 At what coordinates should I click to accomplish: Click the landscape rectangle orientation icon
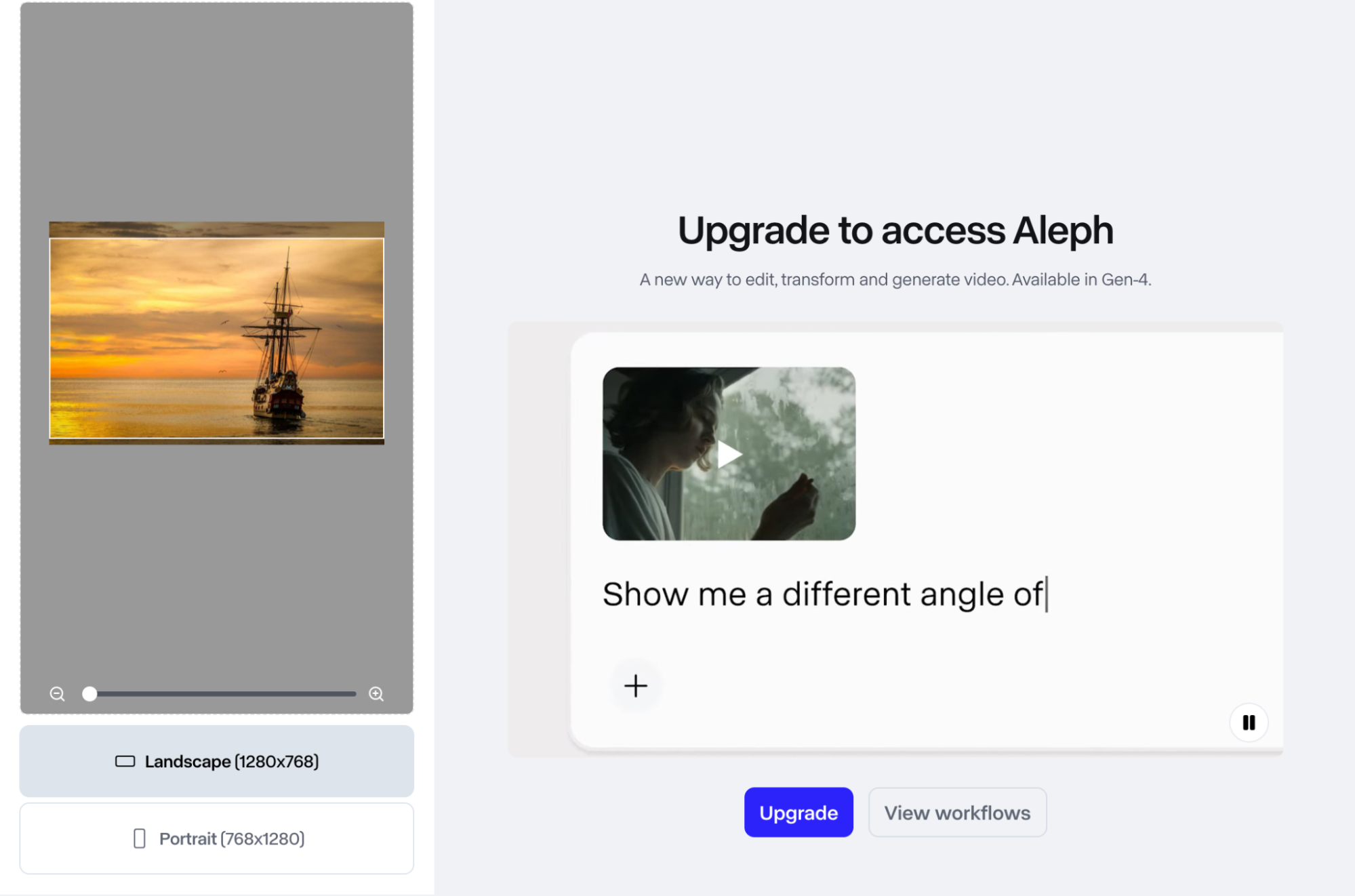[x=125, y=761]
